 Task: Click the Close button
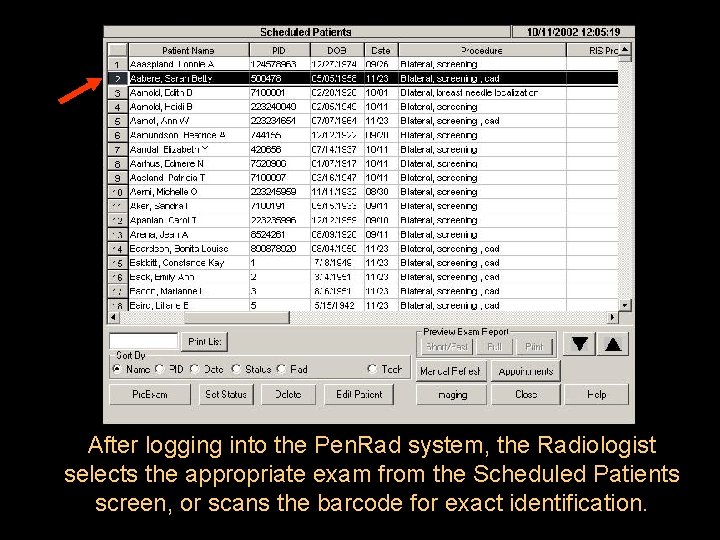click(x=526, y=394)
